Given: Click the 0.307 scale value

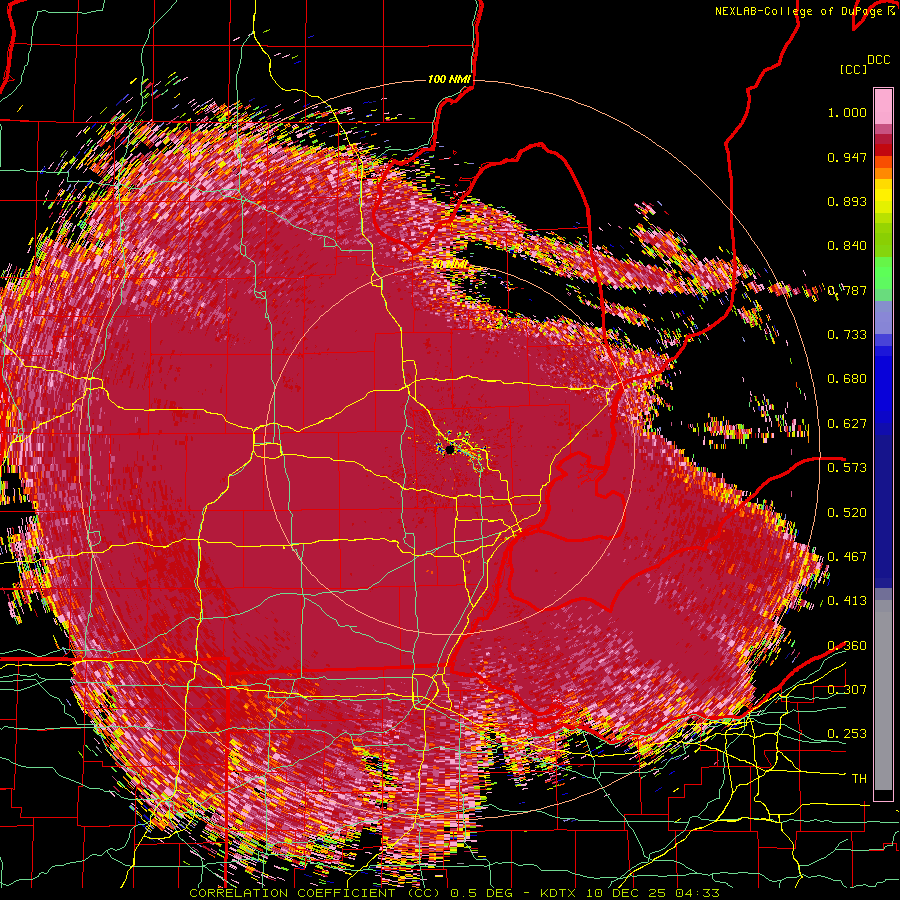Looking at the screenshot, I should coord(847,690).
